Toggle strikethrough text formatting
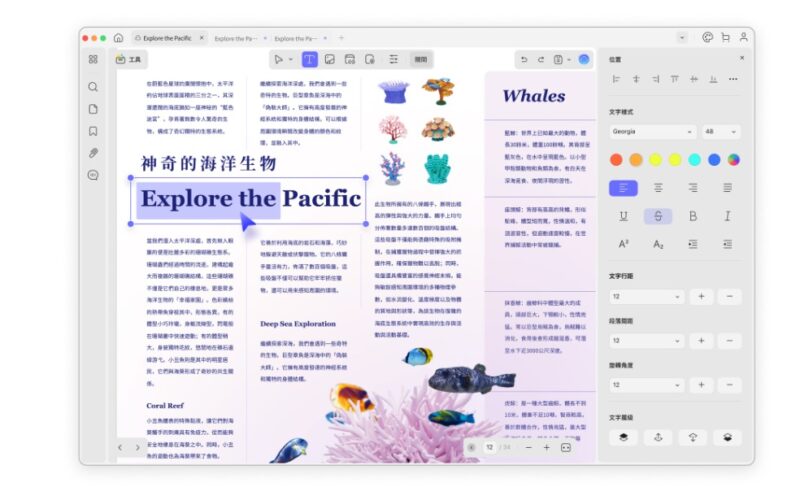 point(658,216)
